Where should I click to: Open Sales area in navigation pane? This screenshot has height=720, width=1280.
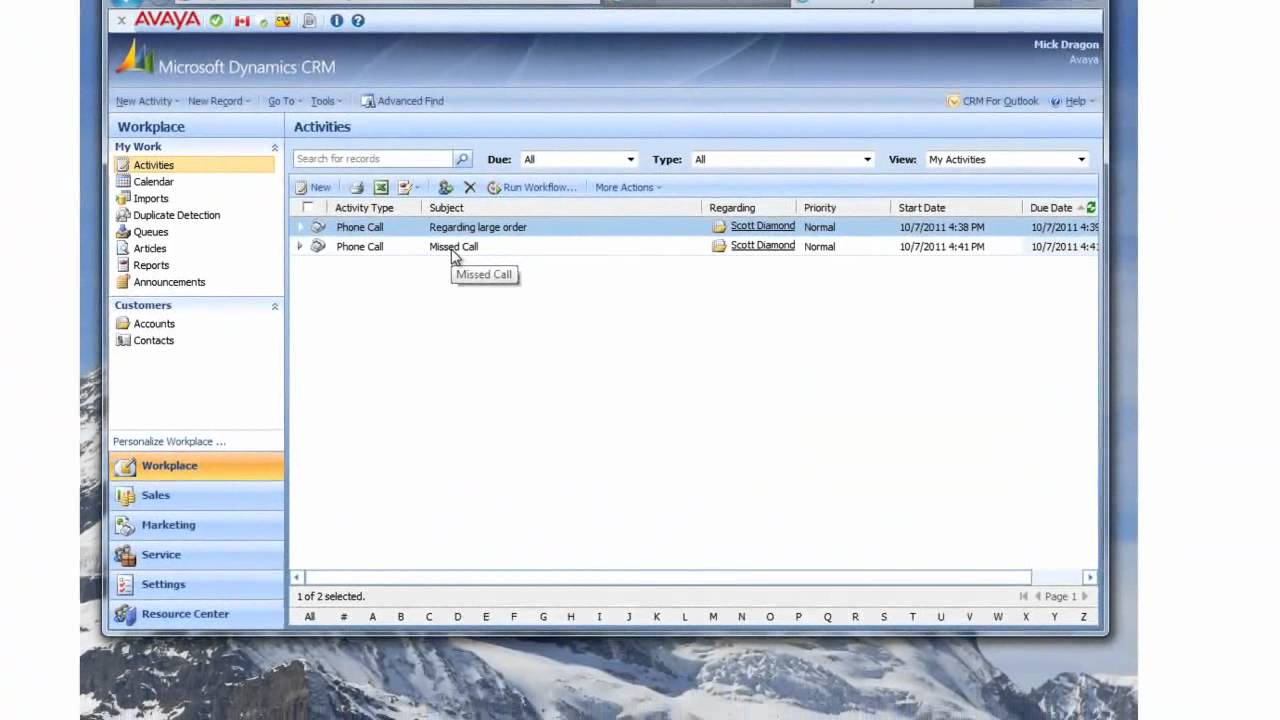[197, 495]
